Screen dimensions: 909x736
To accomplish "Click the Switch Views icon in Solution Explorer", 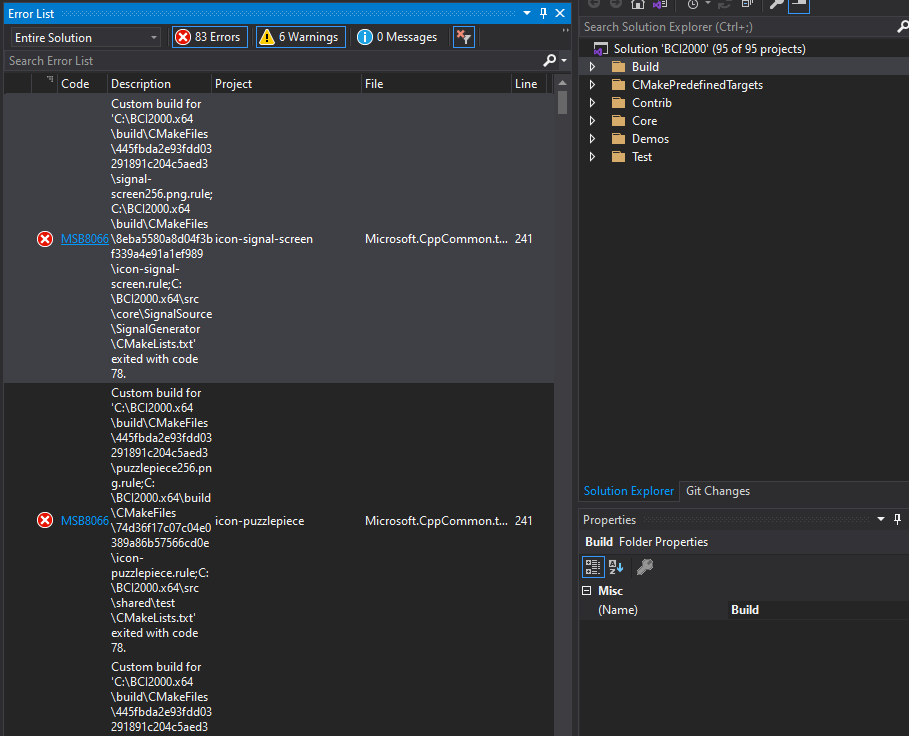I will pyautogui.click(x=660, y=4).
